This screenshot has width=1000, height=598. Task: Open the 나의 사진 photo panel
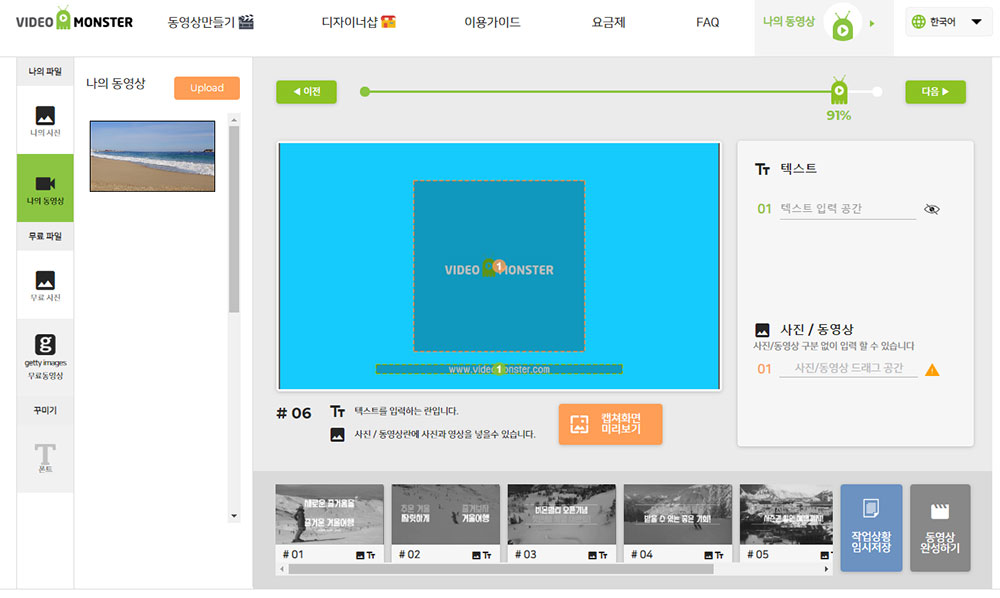pos(45,120)
